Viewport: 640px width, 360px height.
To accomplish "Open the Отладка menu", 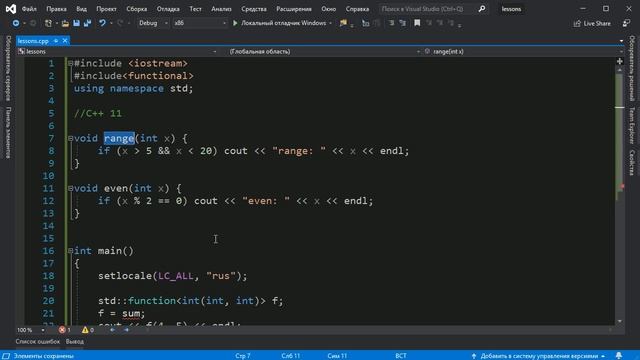I will 168,9.
